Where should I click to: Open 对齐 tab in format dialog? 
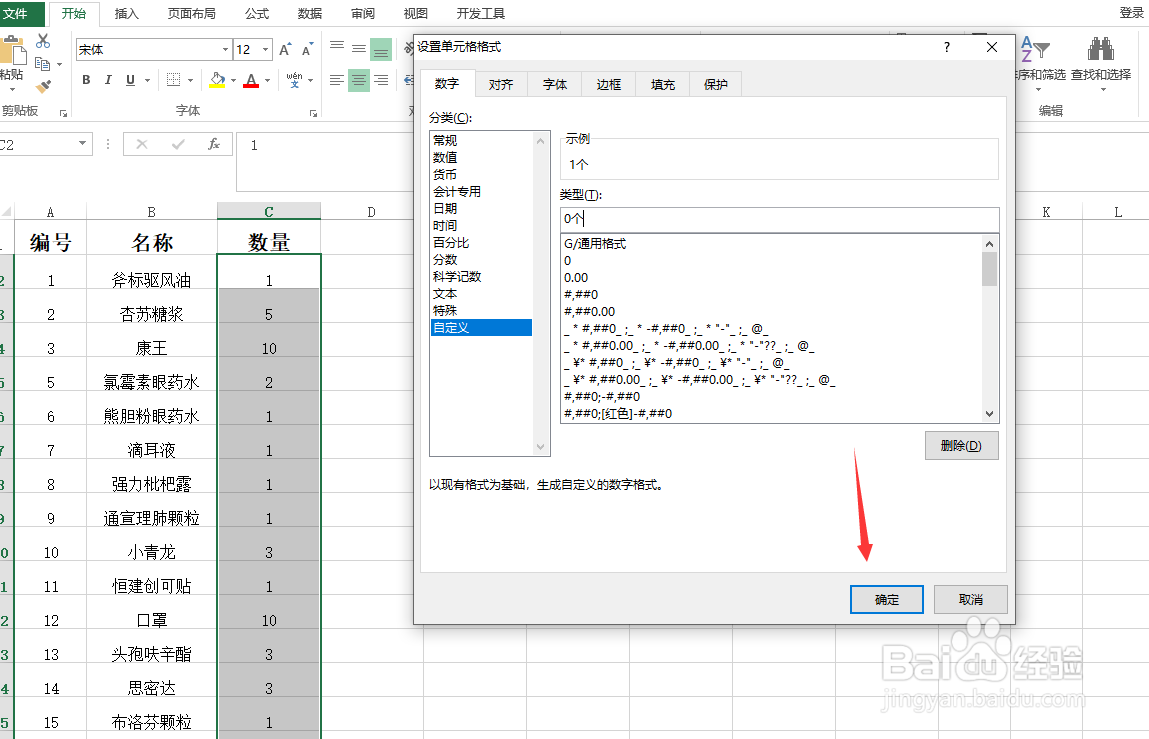tap(500, 84)
